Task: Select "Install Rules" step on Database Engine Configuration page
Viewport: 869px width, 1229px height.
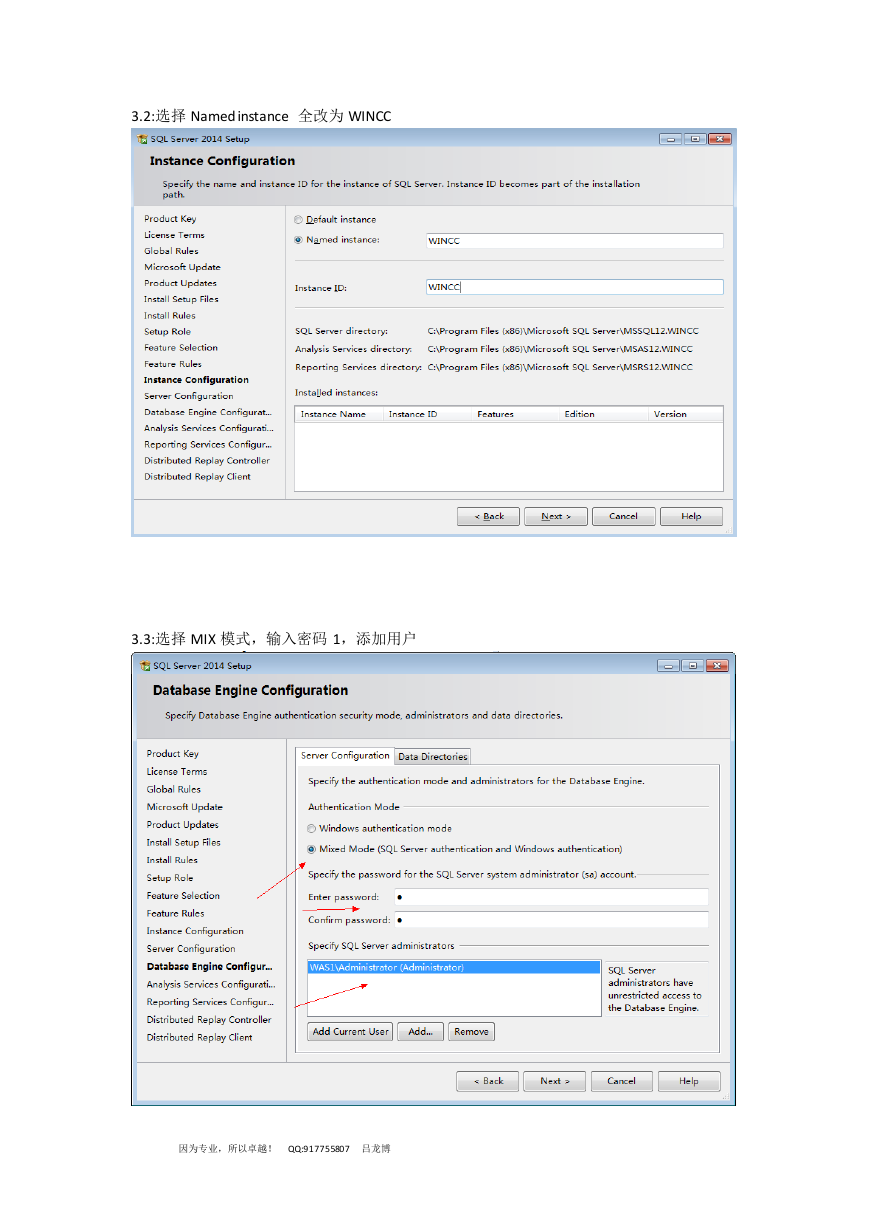Action: (x=172, y=860)
